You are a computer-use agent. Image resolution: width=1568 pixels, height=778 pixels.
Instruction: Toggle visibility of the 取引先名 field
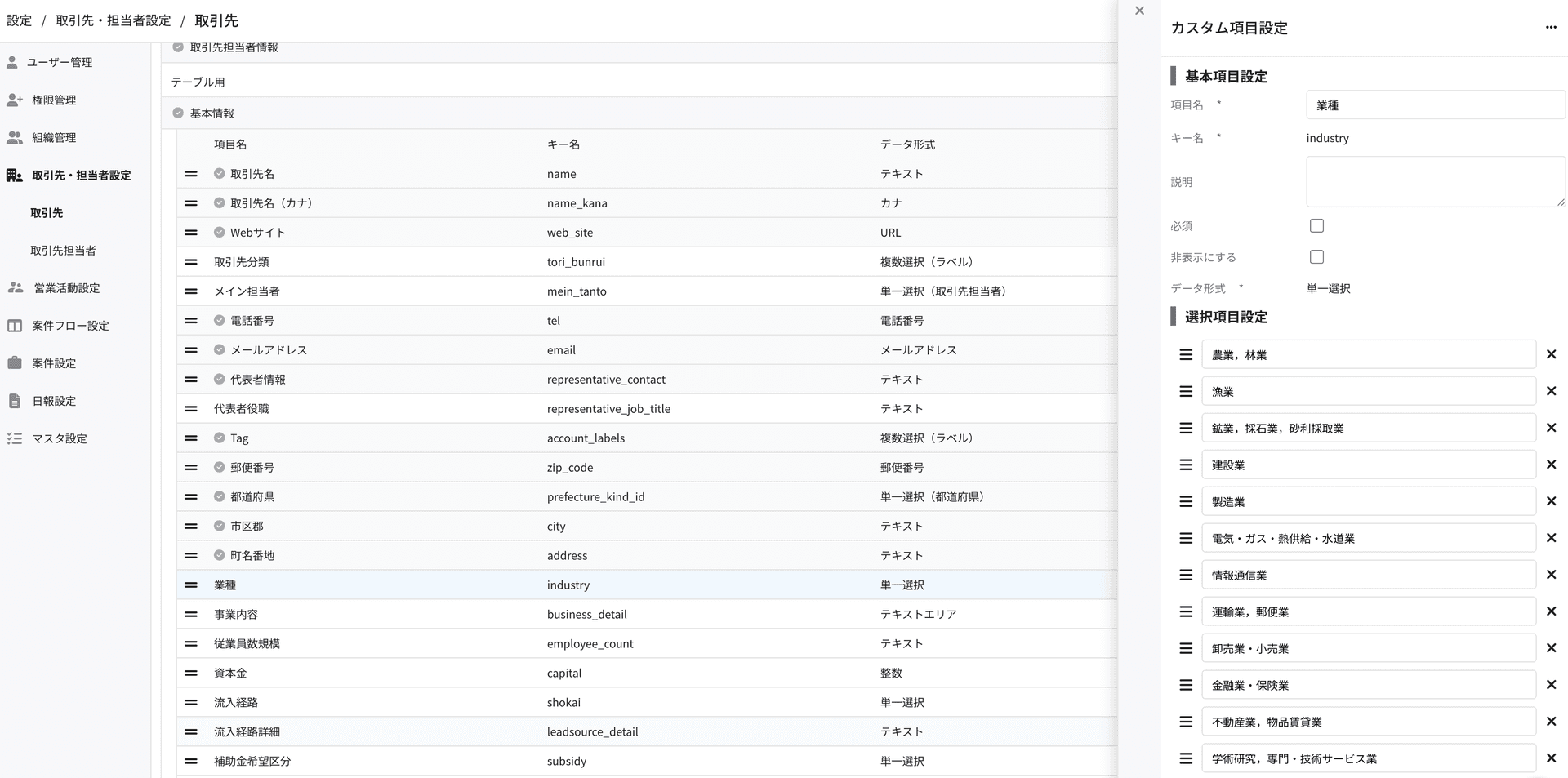(218, 173)
